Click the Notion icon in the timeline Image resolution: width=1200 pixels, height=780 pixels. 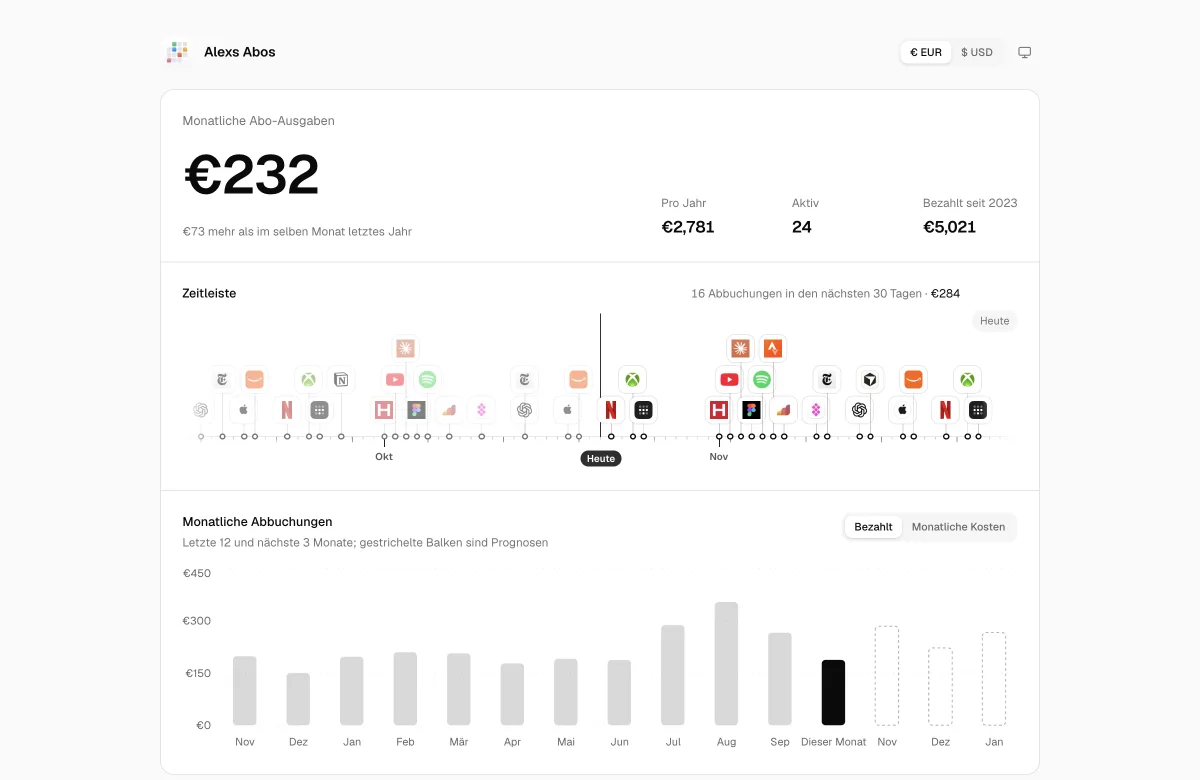[341, 380]
